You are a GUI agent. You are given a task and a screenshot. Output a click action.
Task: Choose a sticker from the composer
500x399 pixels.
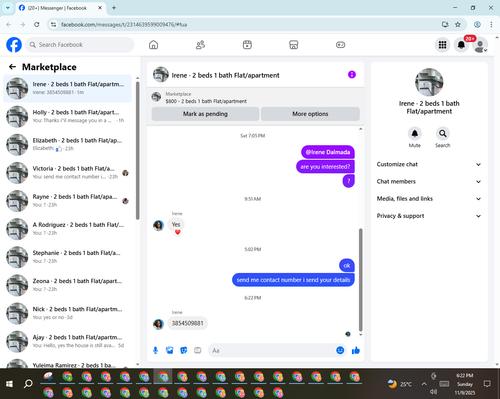(184, 350)
